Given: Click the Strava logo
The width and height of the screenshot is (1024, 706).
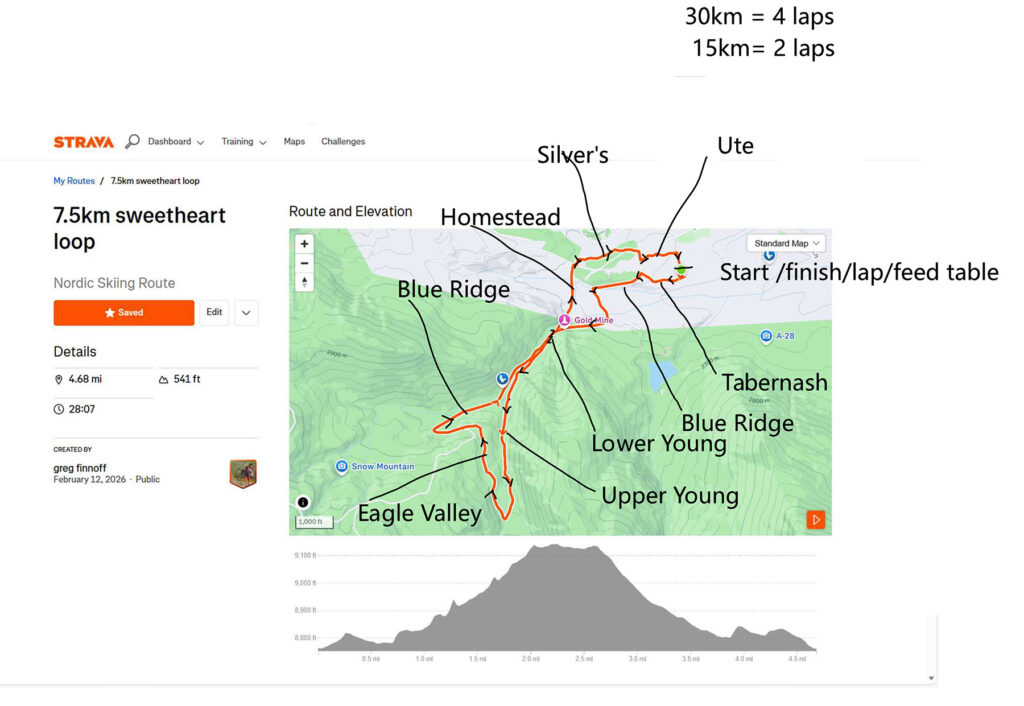Looking at the screenshot, I should [84, 142].
